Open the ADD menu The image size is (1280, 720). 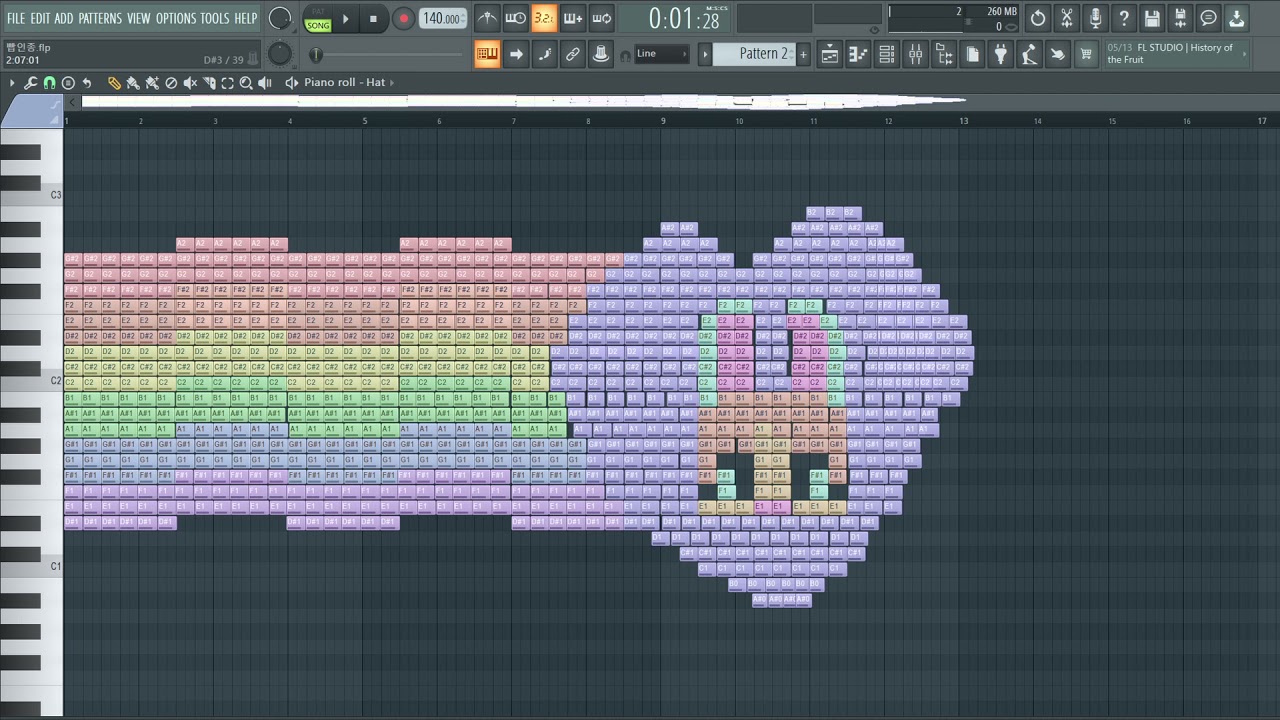(64, 18)
